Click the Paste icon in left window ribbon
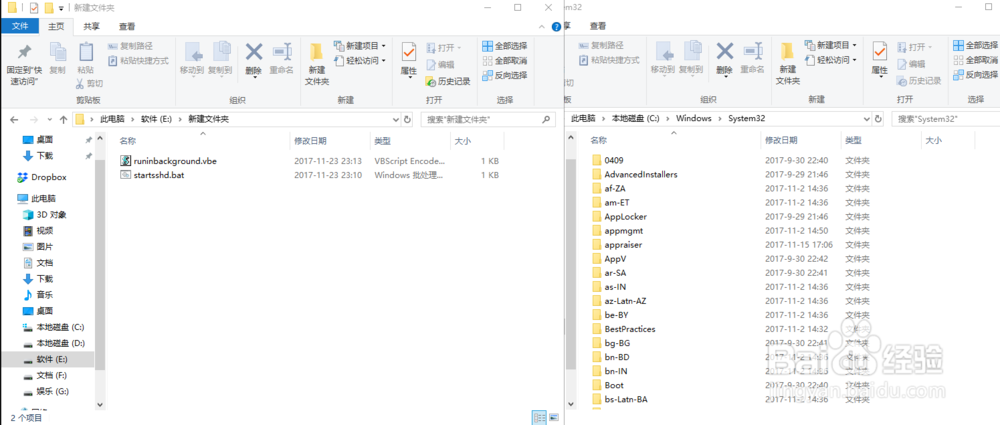The width and height of the screenshot is (1000, 425). click(x=85, y=58)
